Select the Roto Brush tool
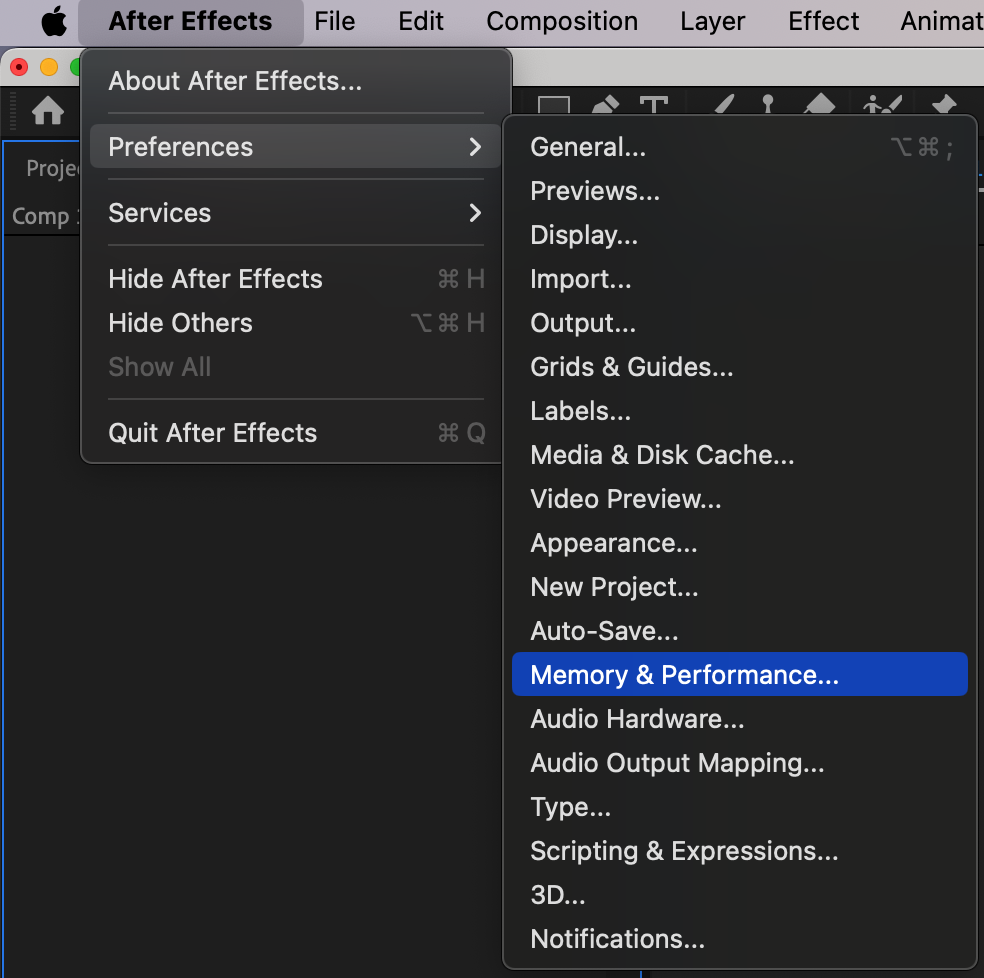Viewport: 984px width, 978px height. tap(883, 106)
